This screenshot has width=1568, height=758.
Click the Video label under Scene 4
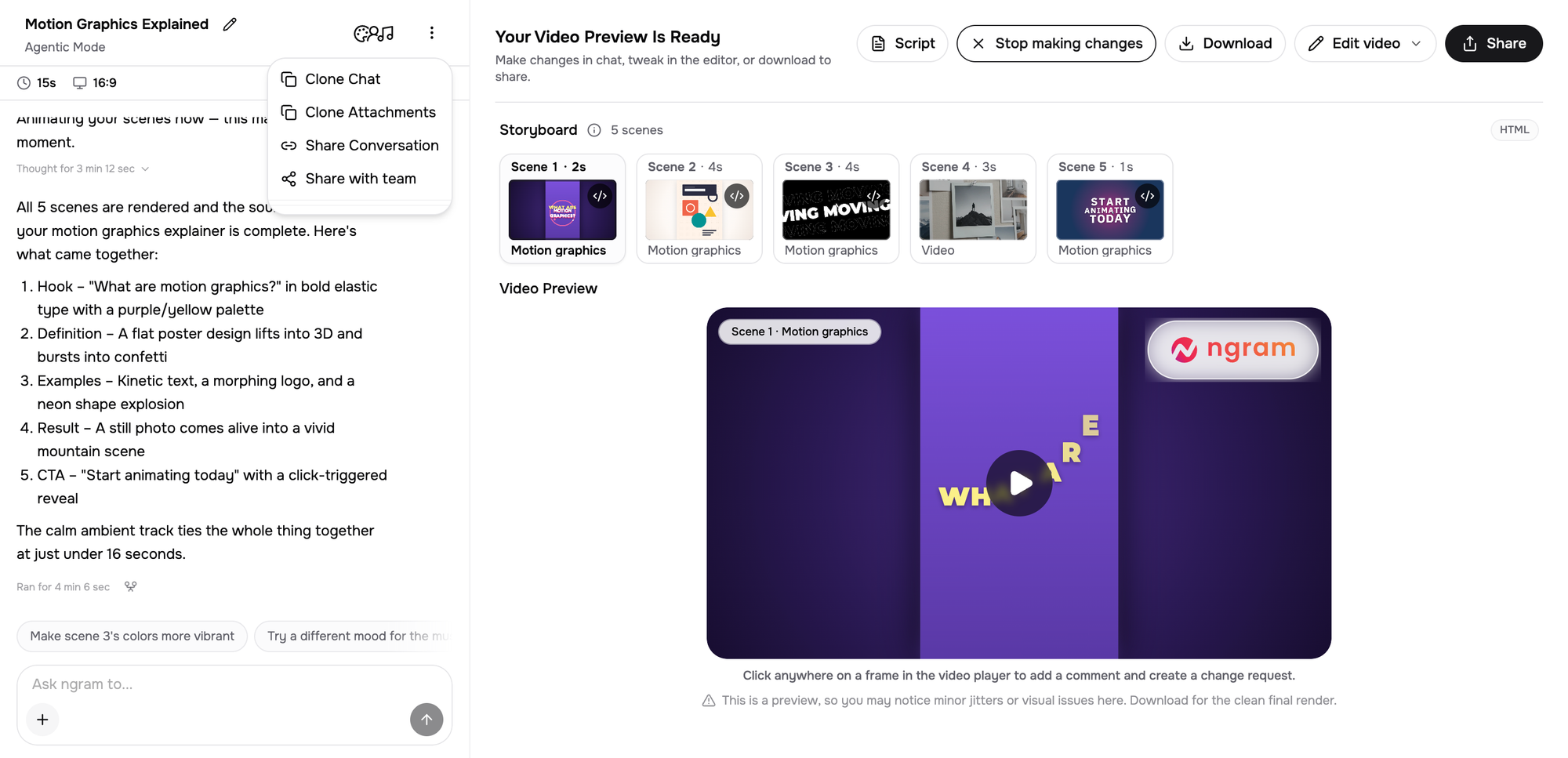(938, 251)
